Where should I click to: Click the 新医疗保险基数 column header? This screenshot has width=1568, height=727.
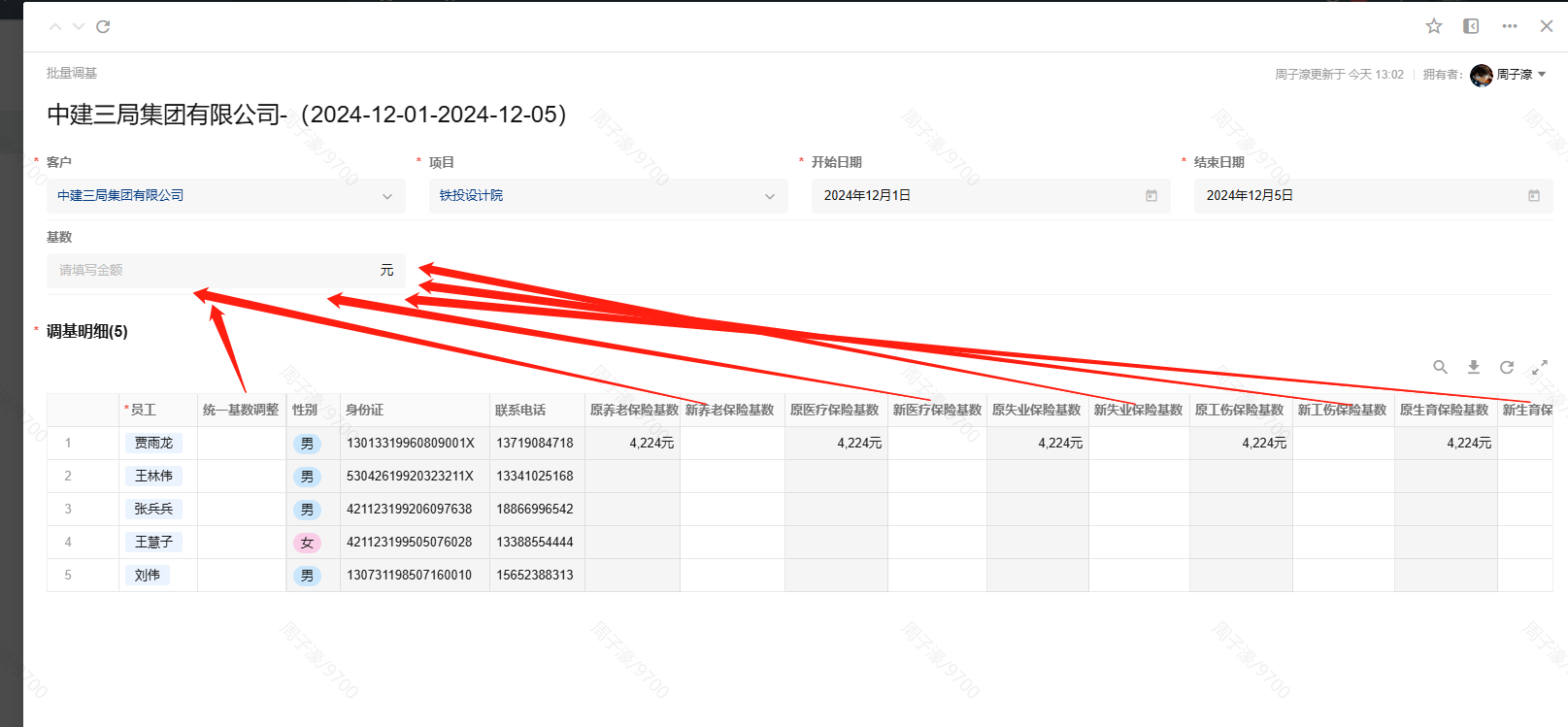(x=938, y=411)
